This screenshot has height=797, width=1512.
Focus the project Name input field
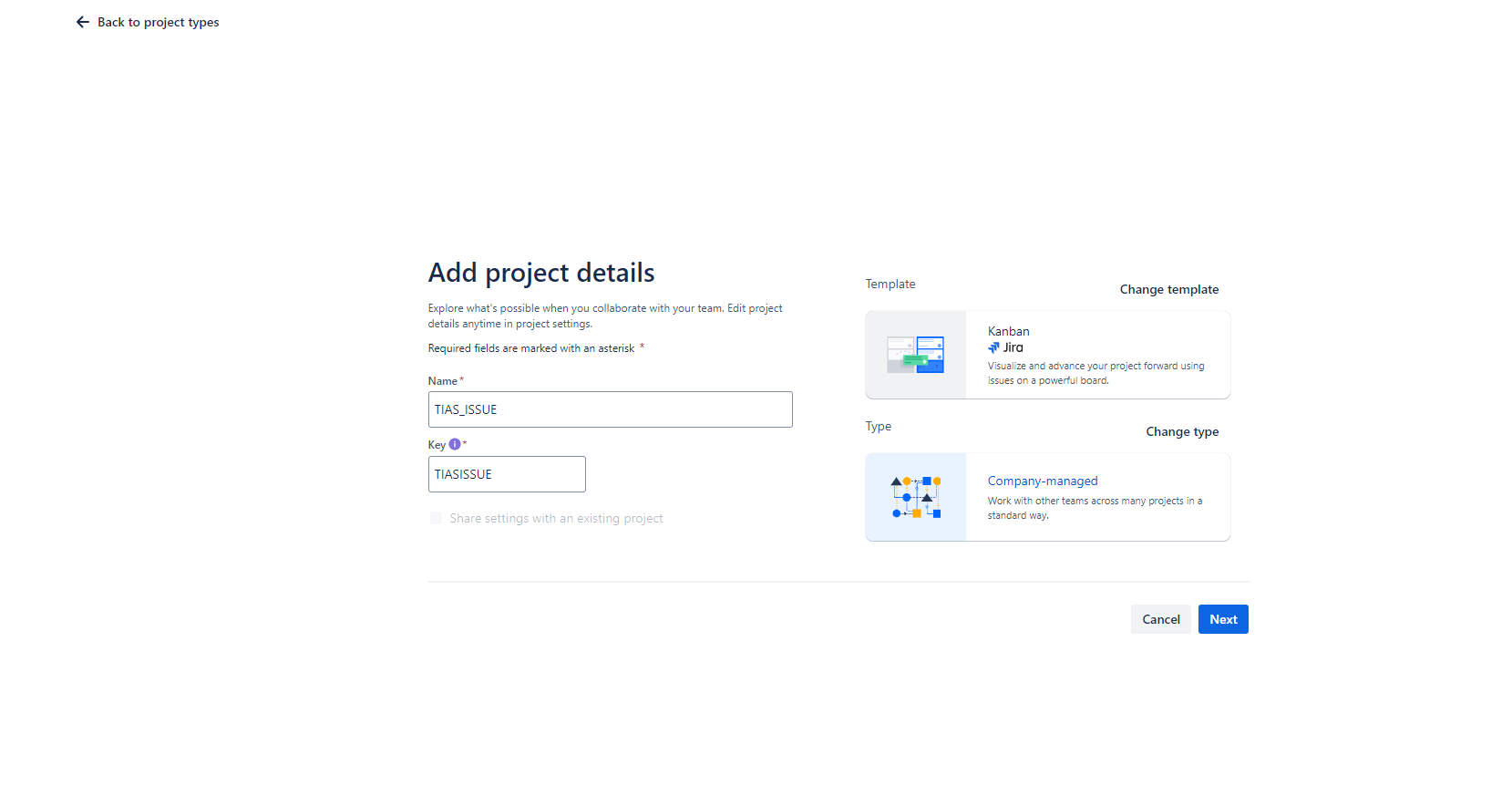tap(610, 409)
